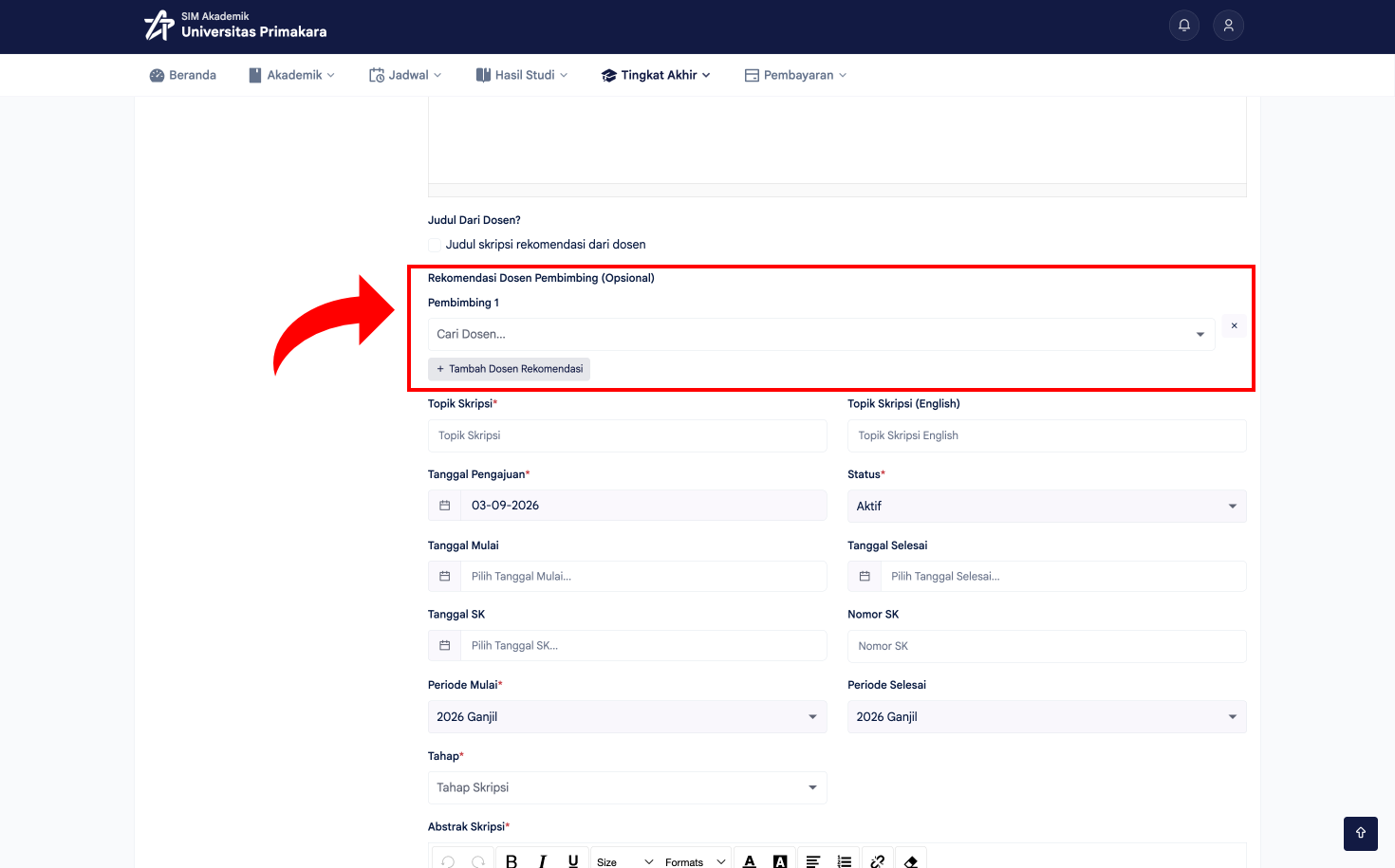This screenshot has width=1395, height=868.
Task: Undo the last edit in abstract editor
Action: 448,860
